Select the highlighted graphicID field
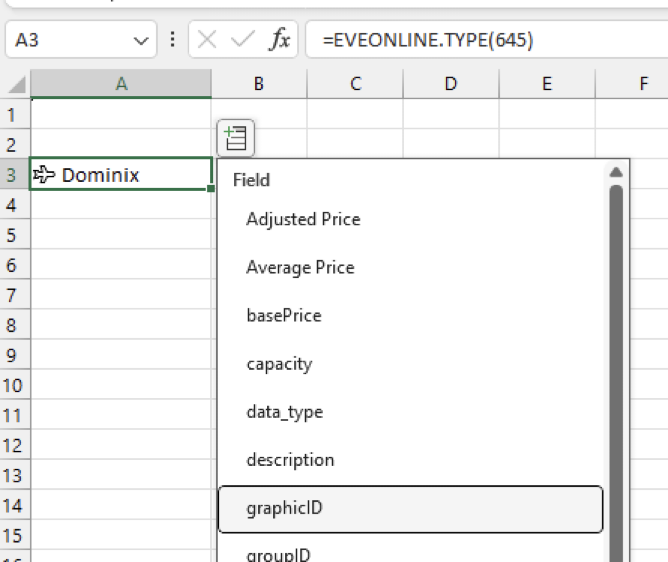The image size is (668, 562). coord(411,509)
